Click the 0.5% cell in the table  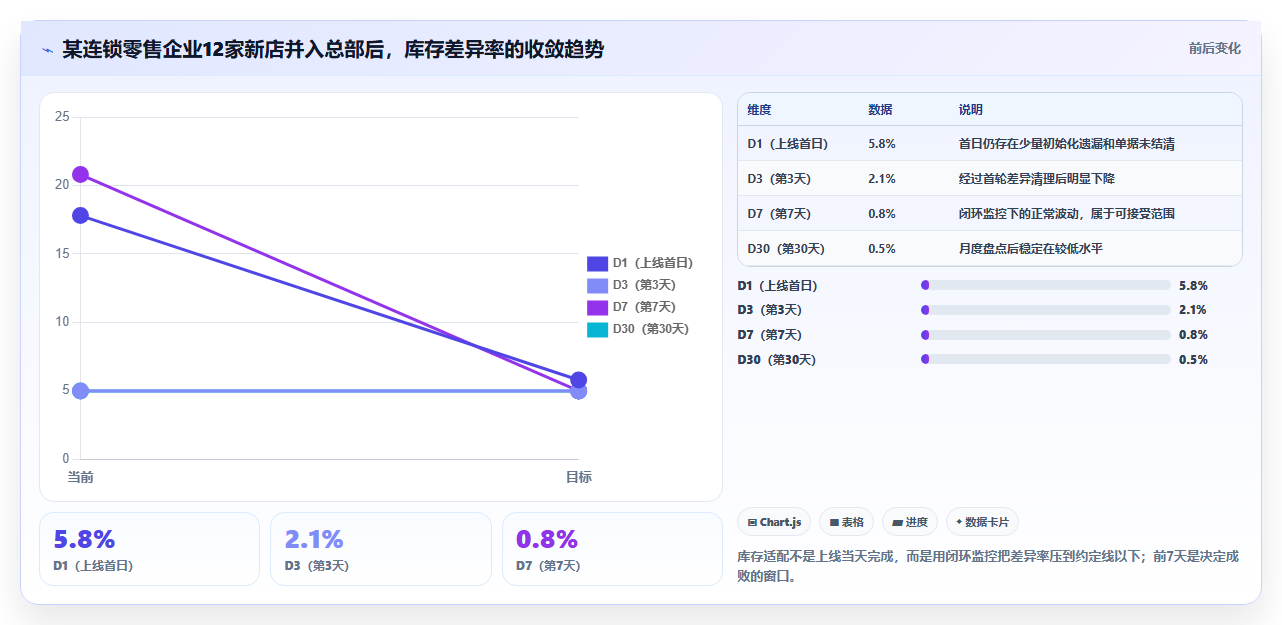tap(881, 249)
